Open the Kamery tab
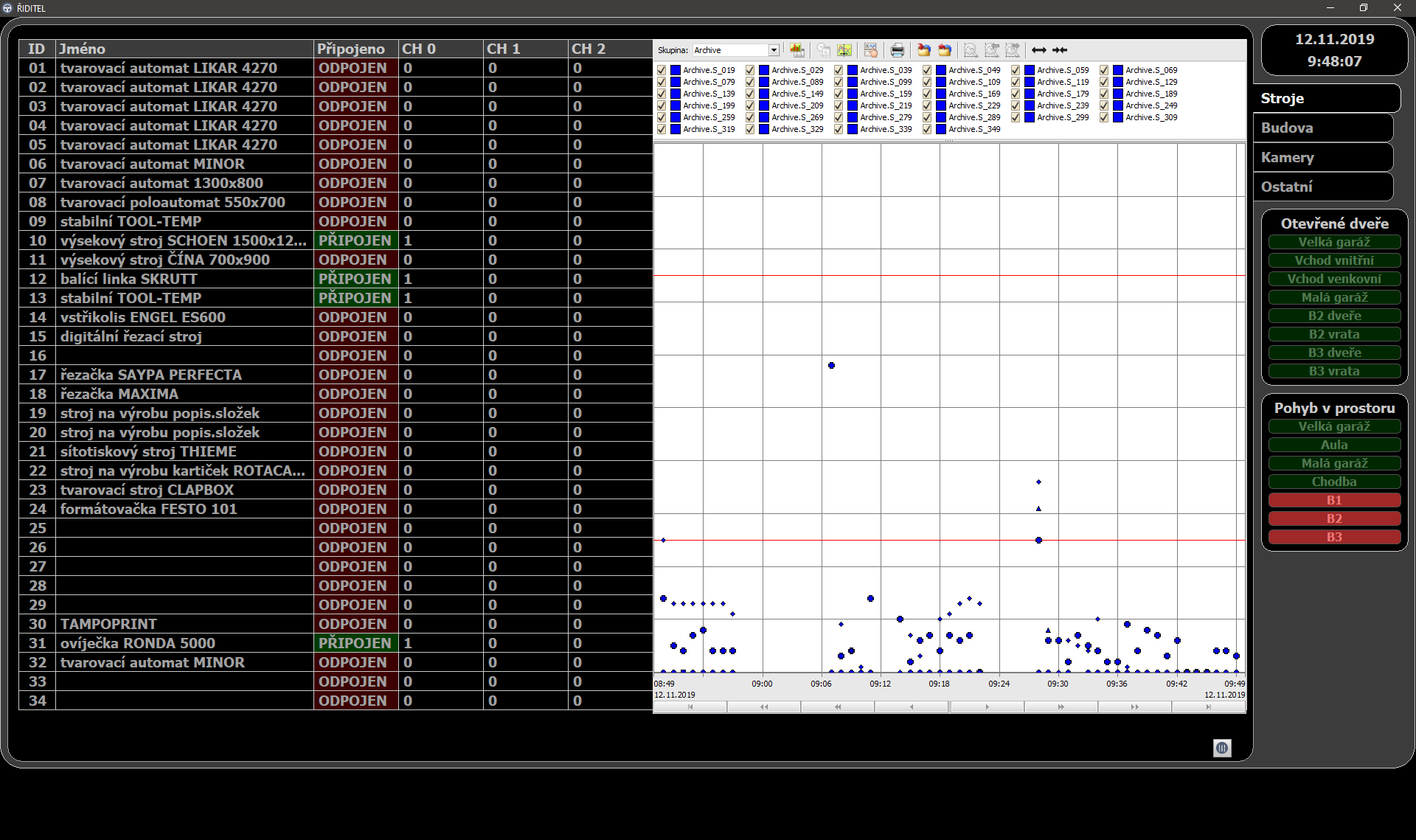1416x840 pixels. coord(1323,157)
